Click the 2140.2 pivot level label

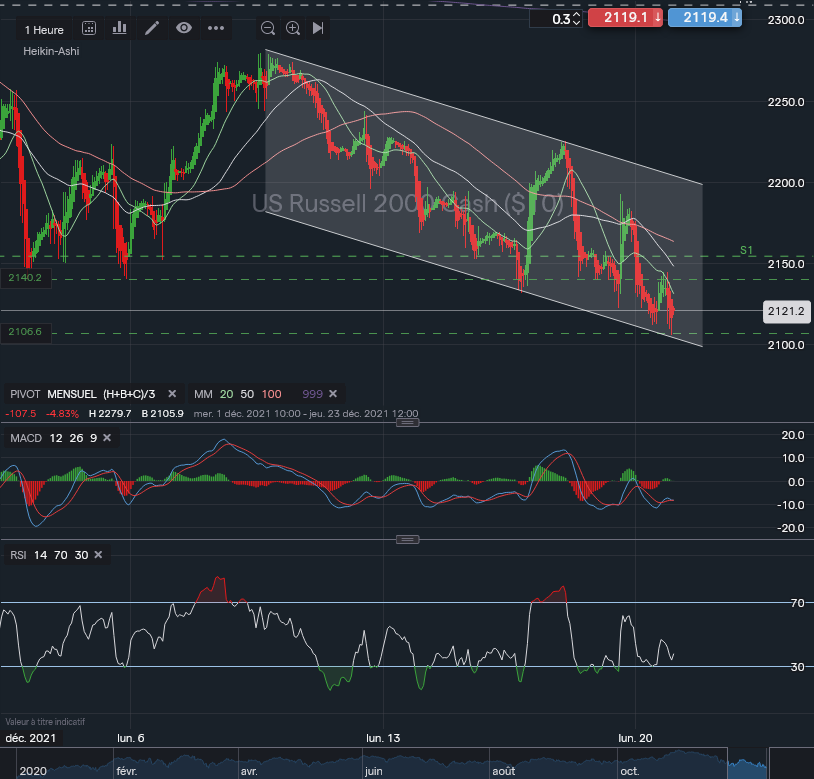[x=25, y=278]
